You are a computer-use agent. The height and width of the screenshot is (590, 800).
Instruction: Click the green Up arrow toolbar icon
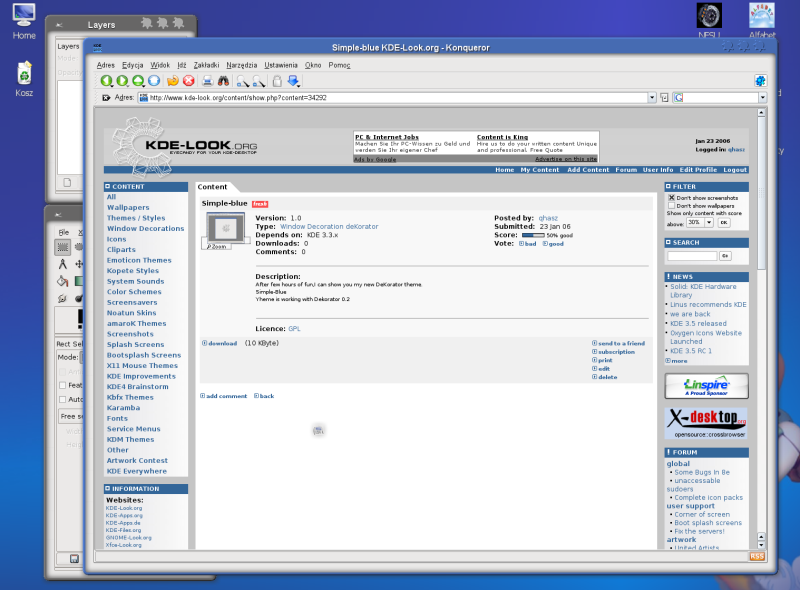pos(138,81)
